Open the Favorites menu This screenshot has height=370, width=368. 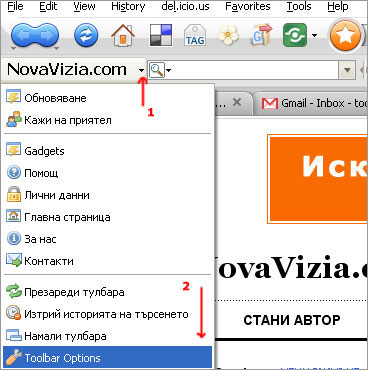[x=248, y=6]
